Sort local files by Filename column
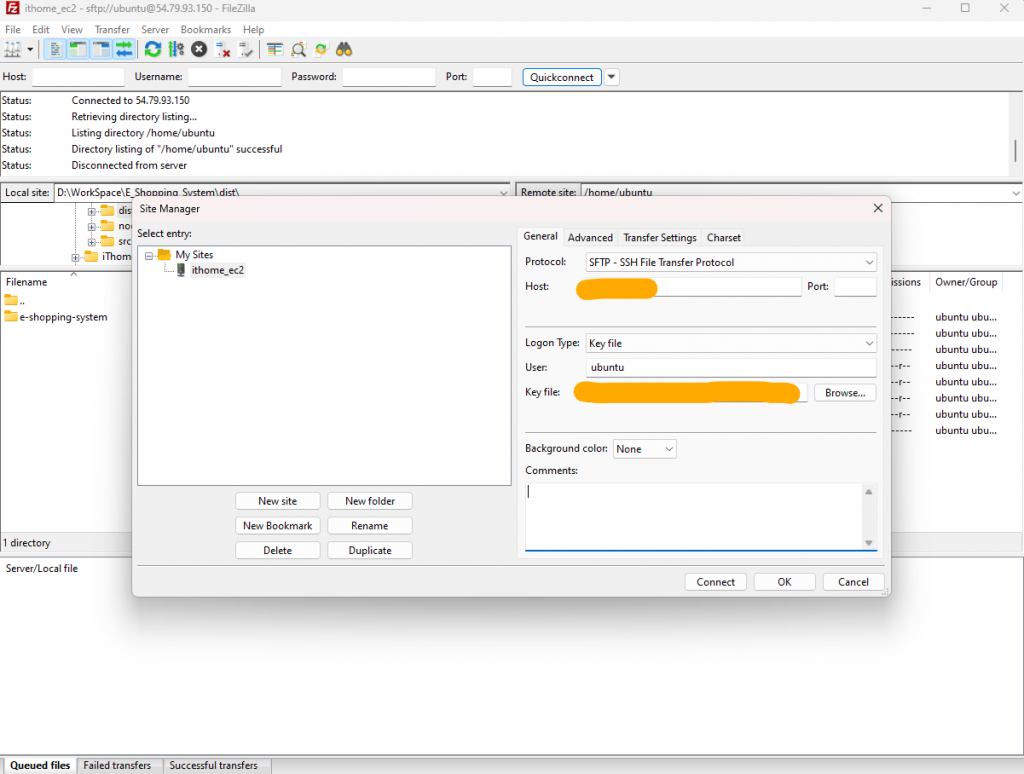The height and width of the screenshot is (774, 1024). coord(26,282)
